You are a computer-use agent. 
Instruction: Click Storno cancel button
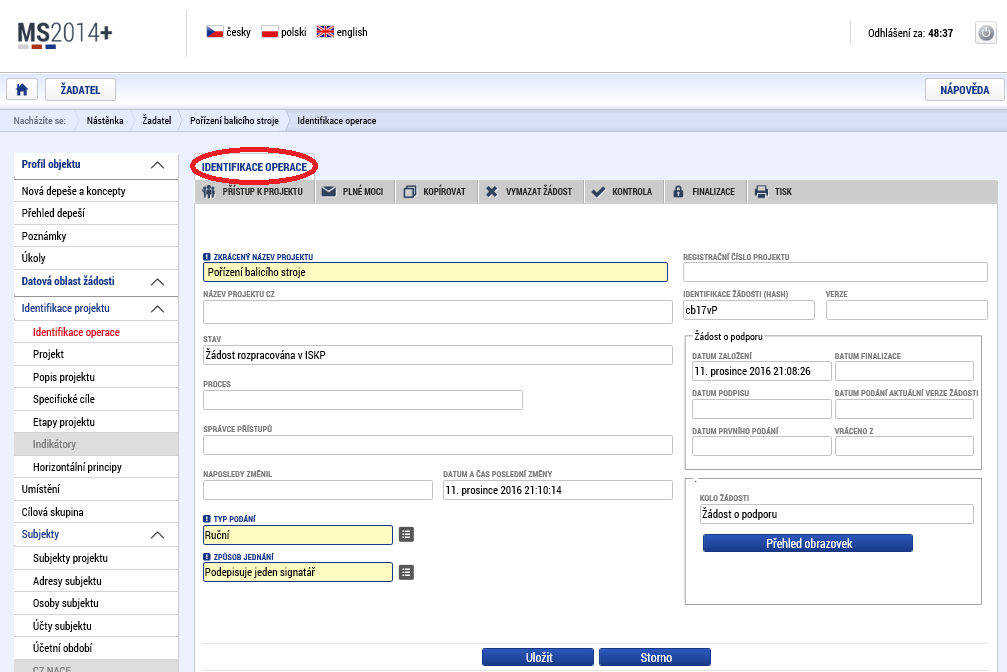(x=655, y=657)
